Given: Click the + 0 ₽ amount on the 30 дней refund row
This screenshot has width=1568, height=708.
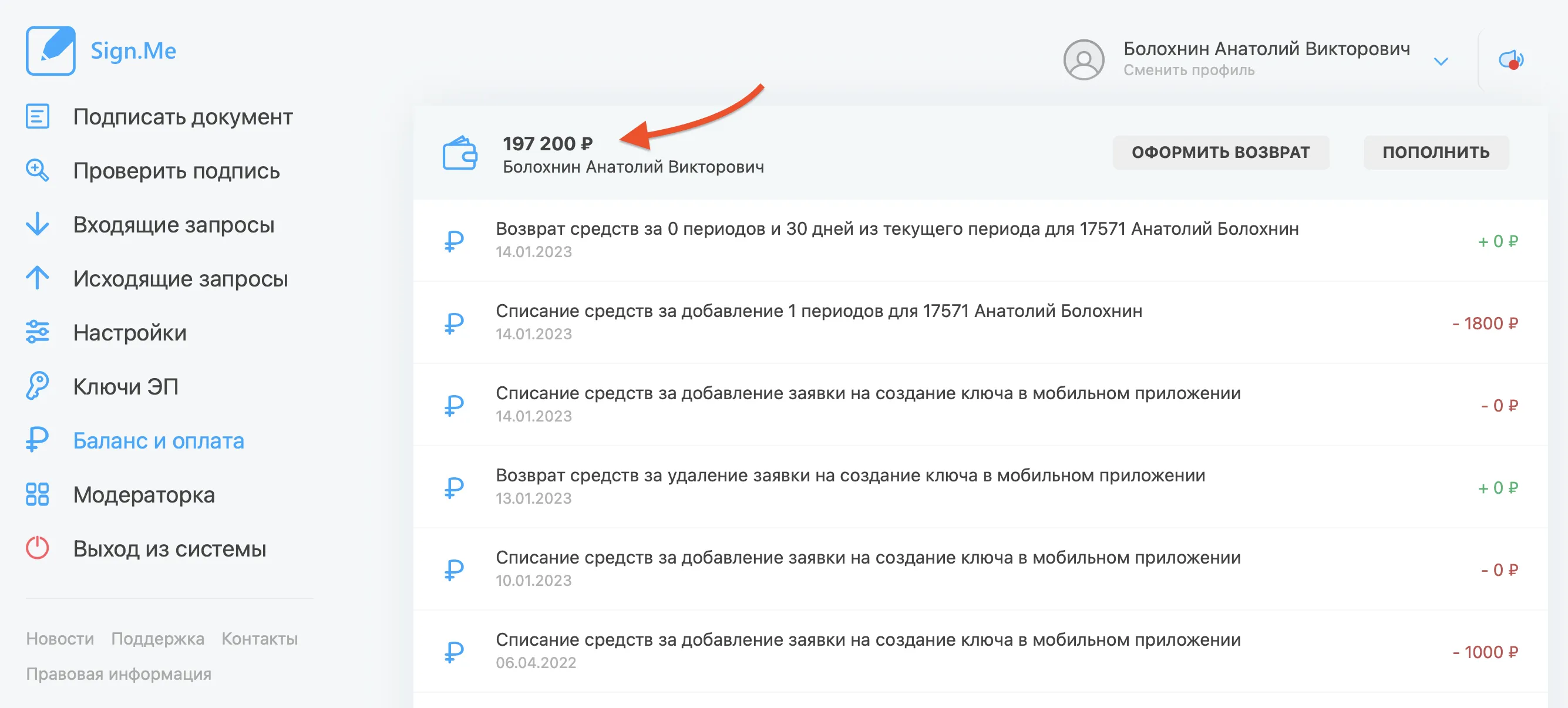Looking at the screenshot, I should [1498, 241].
